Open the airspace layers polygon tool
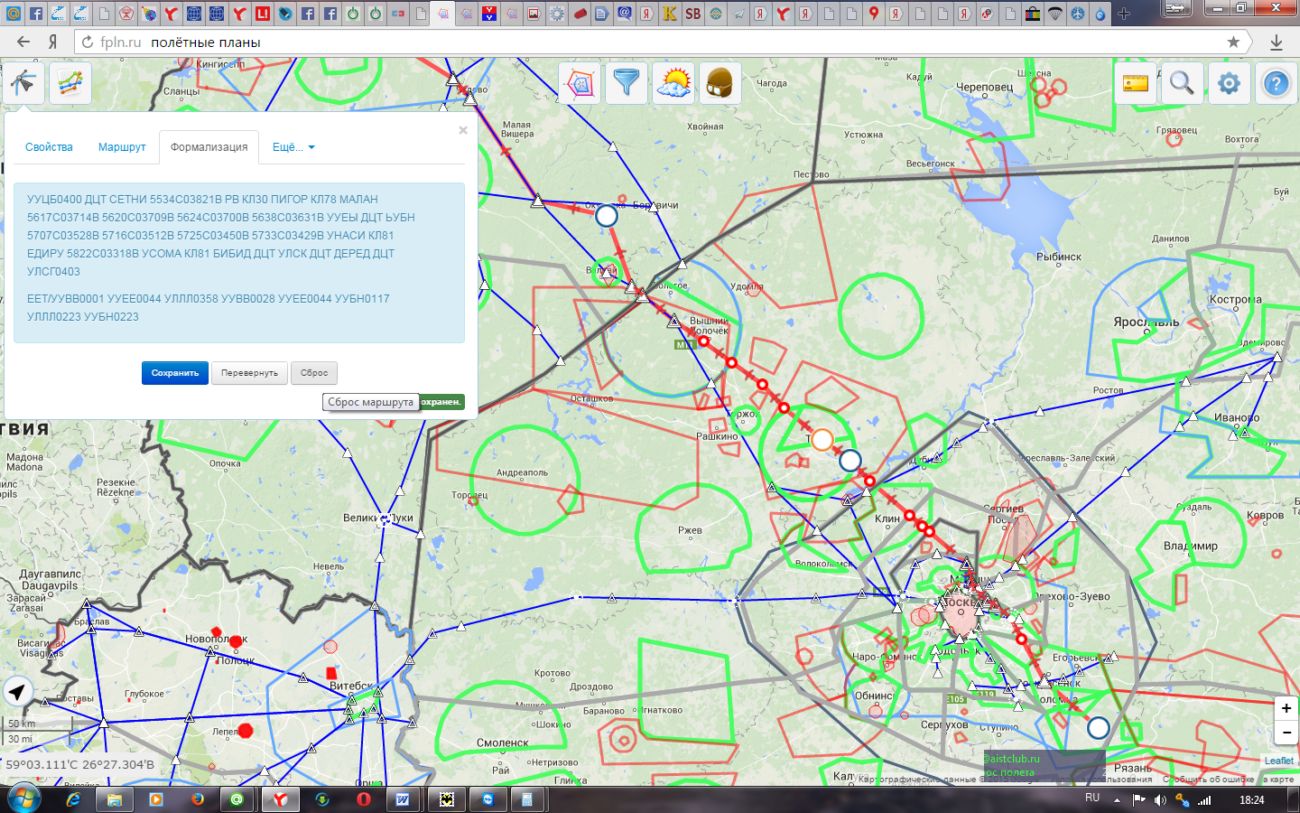The width and height of the screenshot is (1300, 813). pyautogui.click(x=579, y=84)
